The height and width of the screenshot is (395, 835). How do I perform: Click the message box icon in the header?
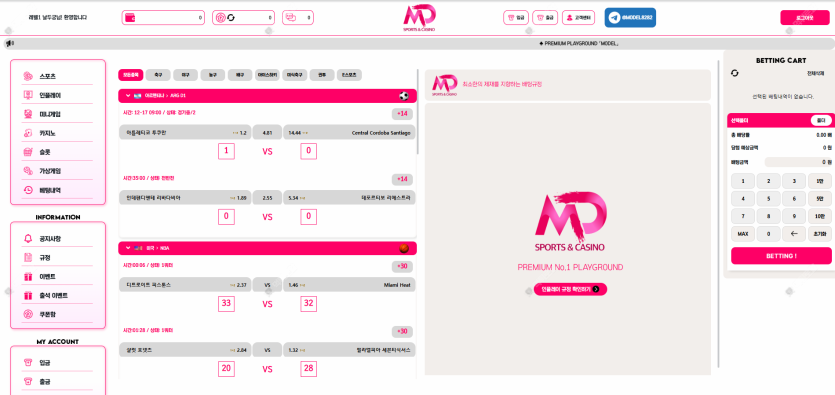point(290,18)
